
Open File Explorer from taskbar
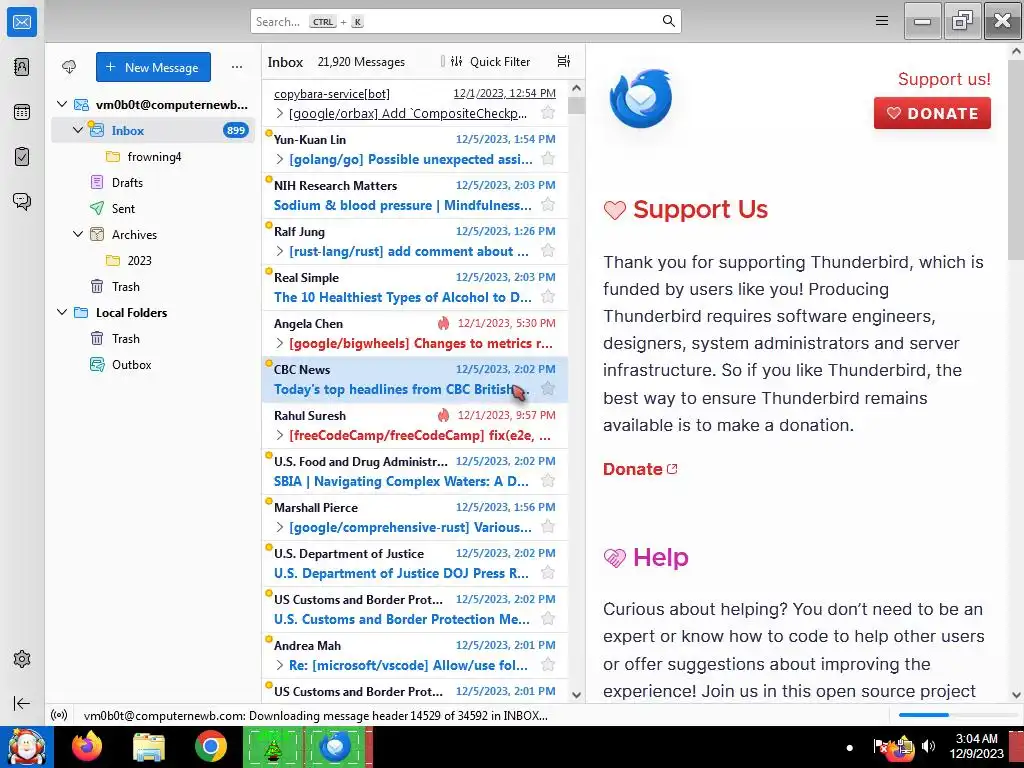(x=149, y=747)
